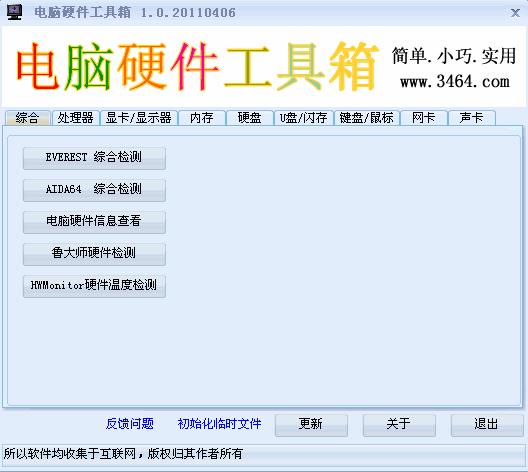The image size is (528, 472).
Task: Switch to the 综合 tab
Action: coord(28,118)
